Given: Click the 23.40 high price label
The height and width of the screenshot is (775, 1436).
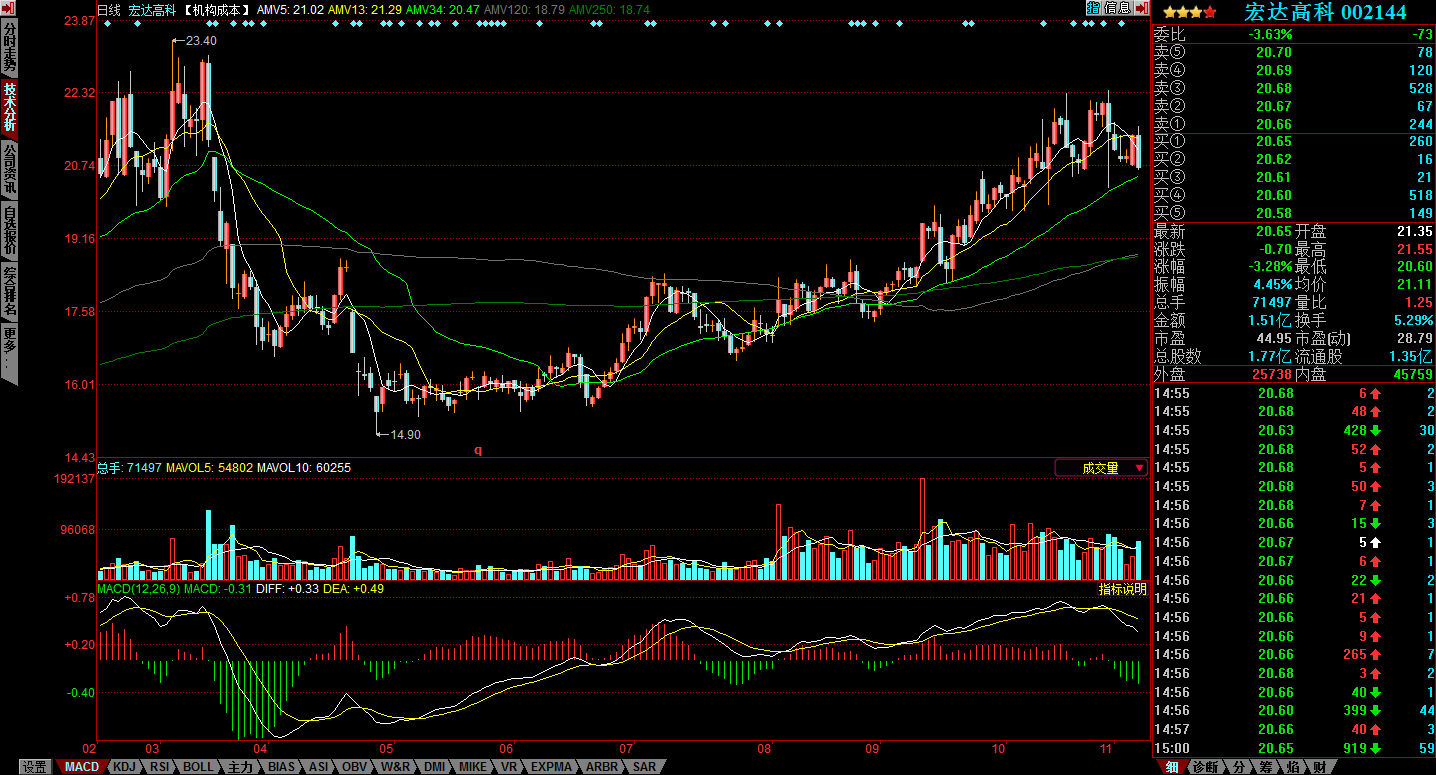Looking at the screenshot, I should point(201,41).
